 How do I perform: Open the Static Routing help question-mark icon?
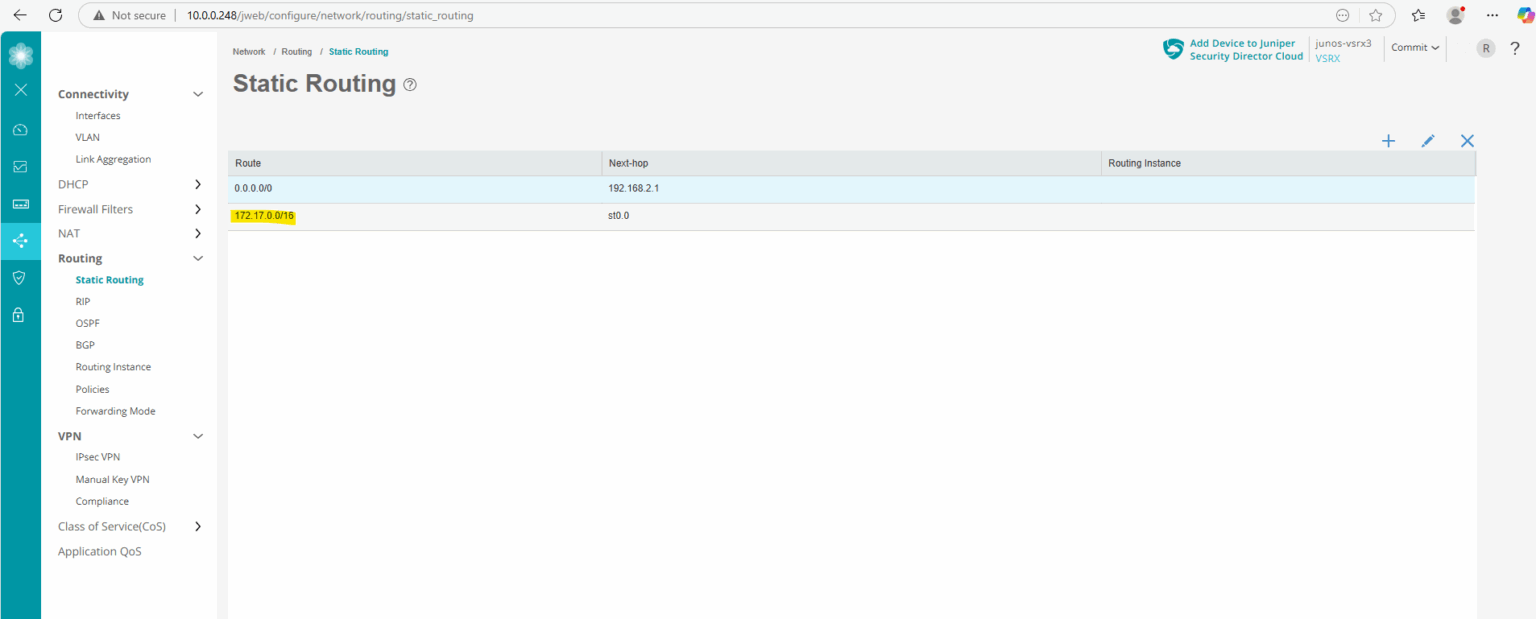[409, 85]
